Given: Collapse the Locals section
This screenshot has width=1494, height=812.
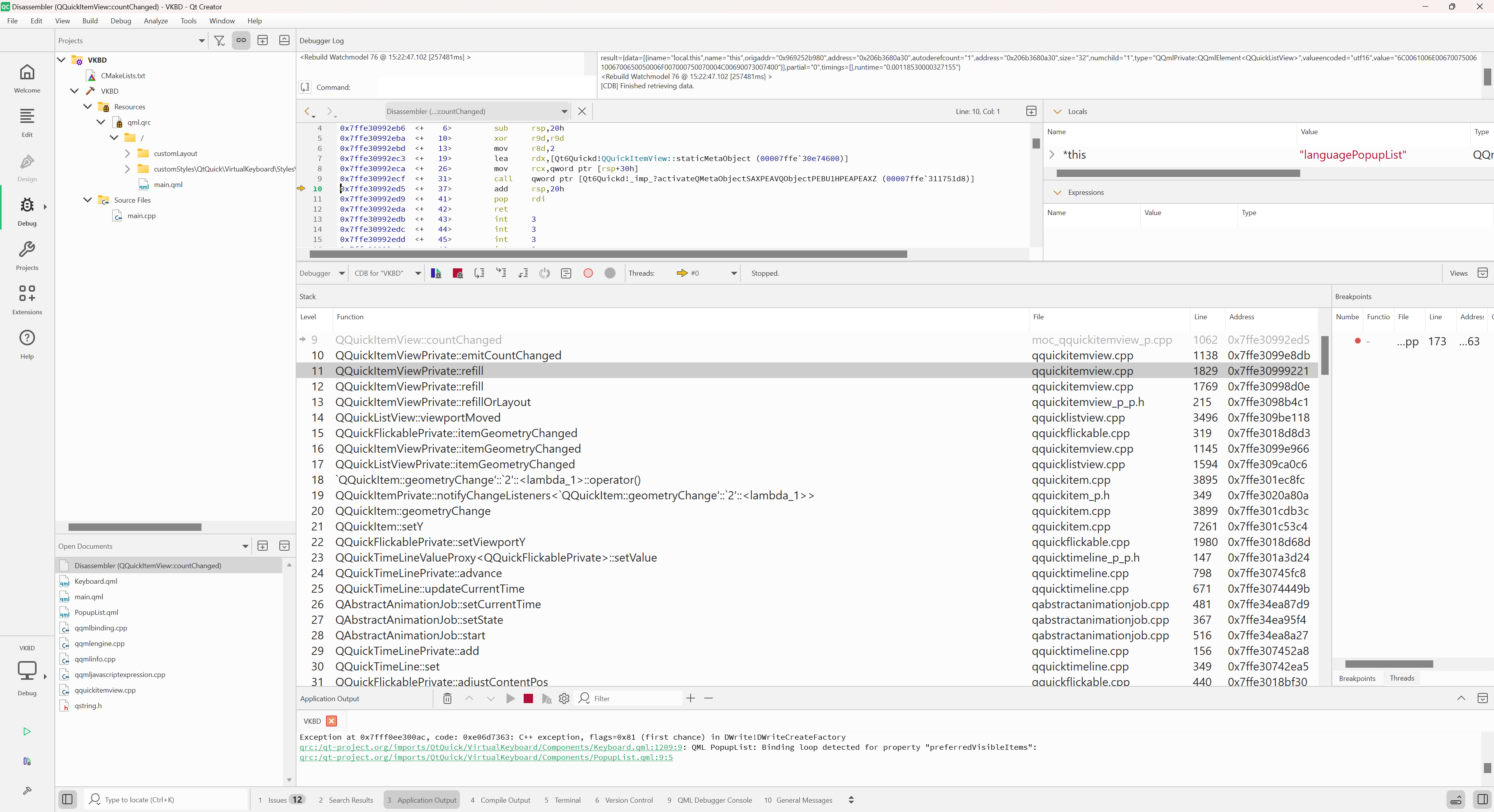Looking at the screenshot, I should [x=1057, y=111].
